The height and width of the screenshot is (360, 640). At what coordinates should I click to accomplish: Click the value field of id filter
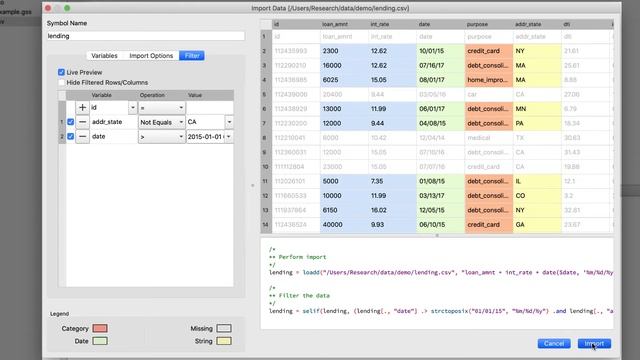[210, 107]
